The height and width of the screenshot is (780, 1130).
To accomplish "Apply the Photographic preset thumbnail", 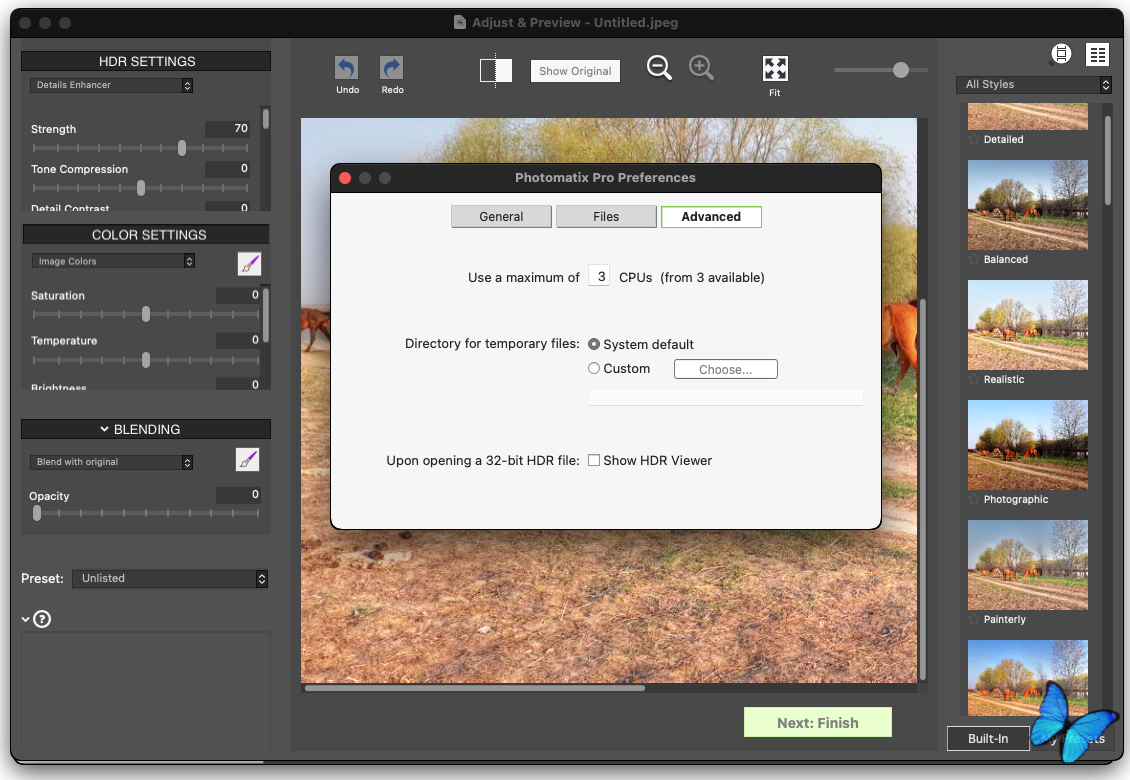I will pyautogui.click(x=1028, y=445).
